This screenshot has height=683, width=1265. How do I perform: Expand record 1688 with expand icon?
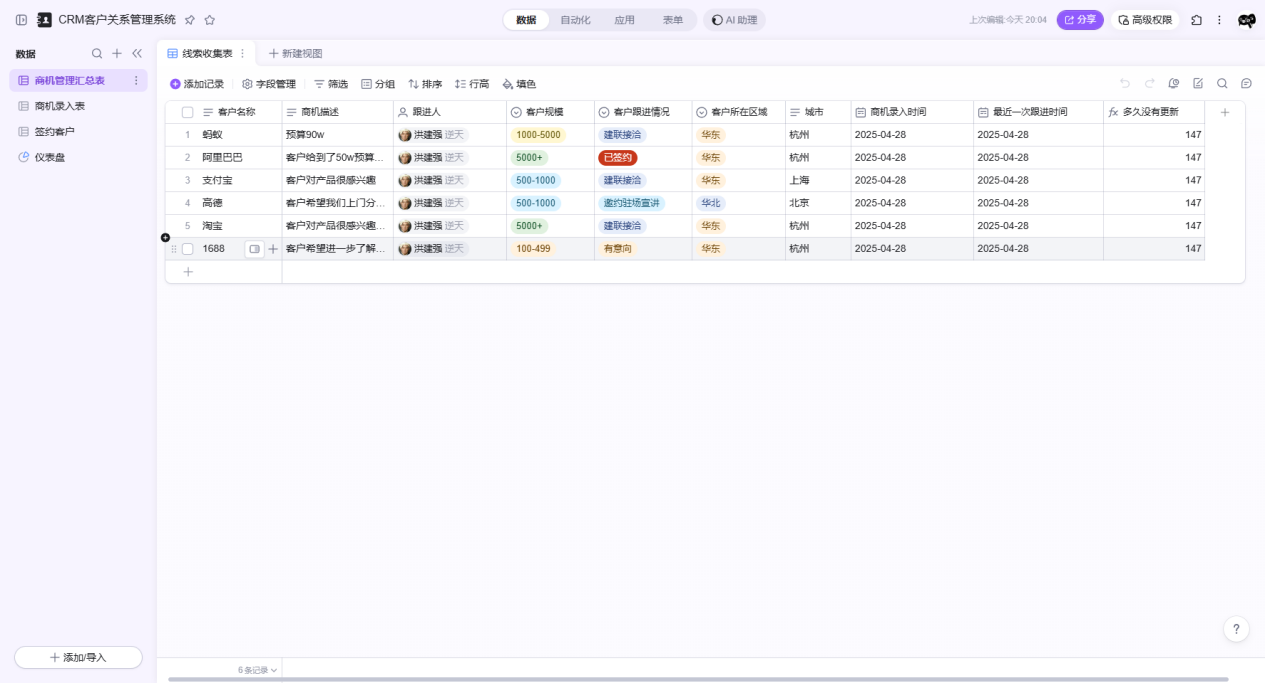[x=254, y=249]
